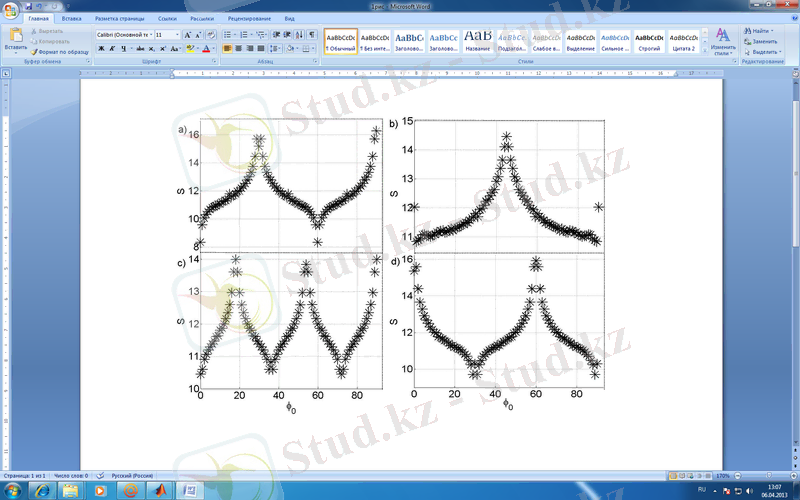Switch to the Вставка tab

point(71,19)
